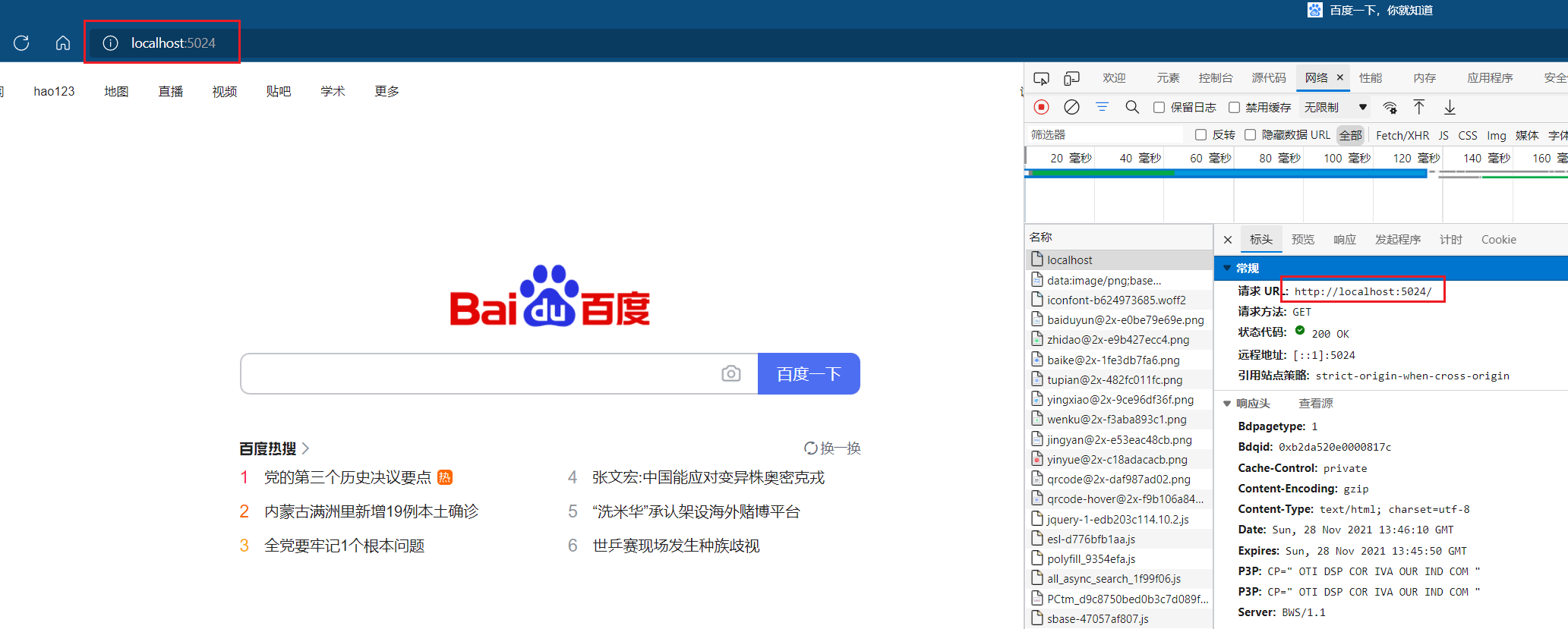Viewport: 1568px width, 629px height.
Task: Switch to the 控制台 DevTools tab
Action: (1216, 78)
